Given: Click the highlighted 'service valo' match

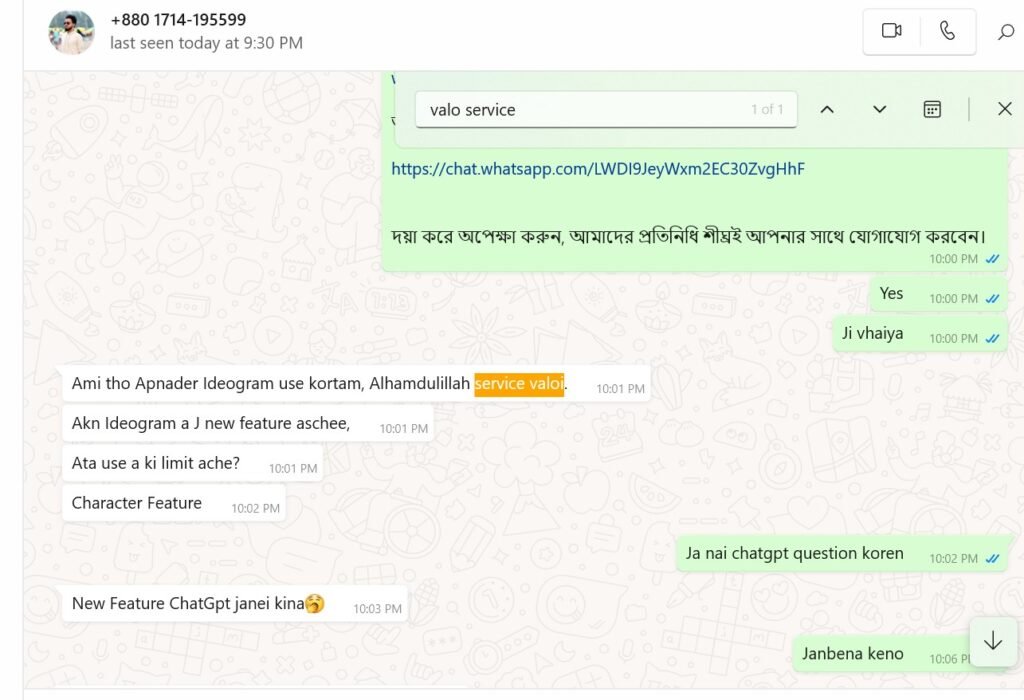Looking at the screenshot, I should 519,384.
